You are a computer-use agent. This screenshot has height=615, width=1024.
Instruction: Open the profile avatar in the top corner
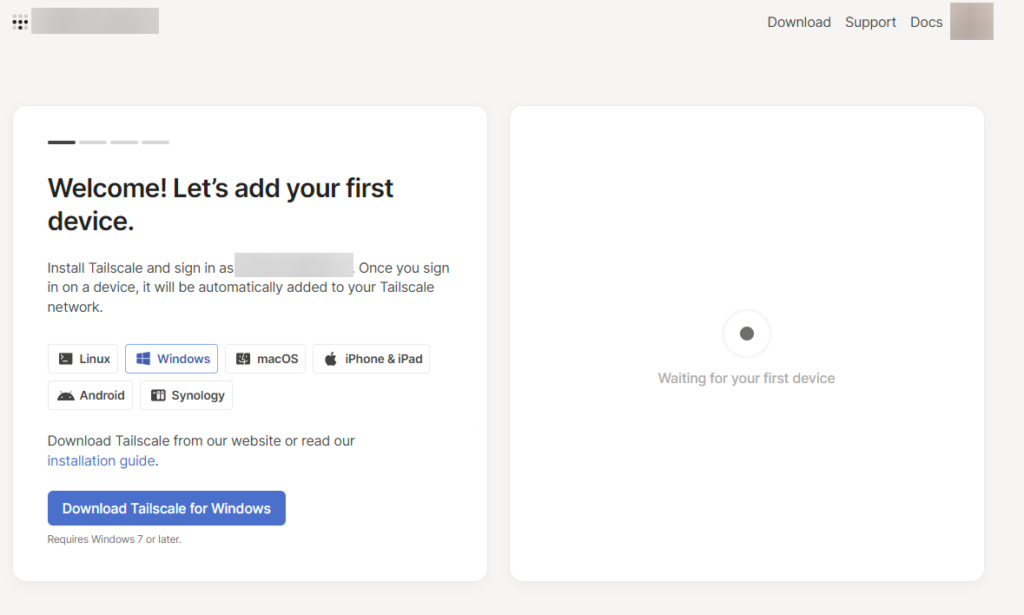tap(971, 21)
